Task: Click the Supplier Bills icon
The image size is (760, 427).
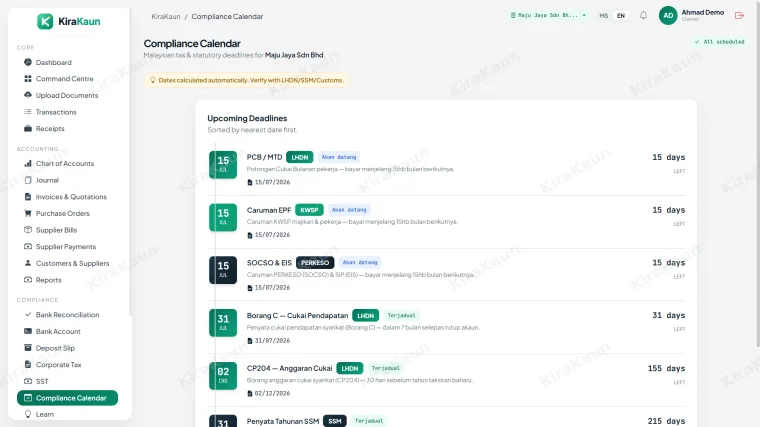Action: coord(28,230)
